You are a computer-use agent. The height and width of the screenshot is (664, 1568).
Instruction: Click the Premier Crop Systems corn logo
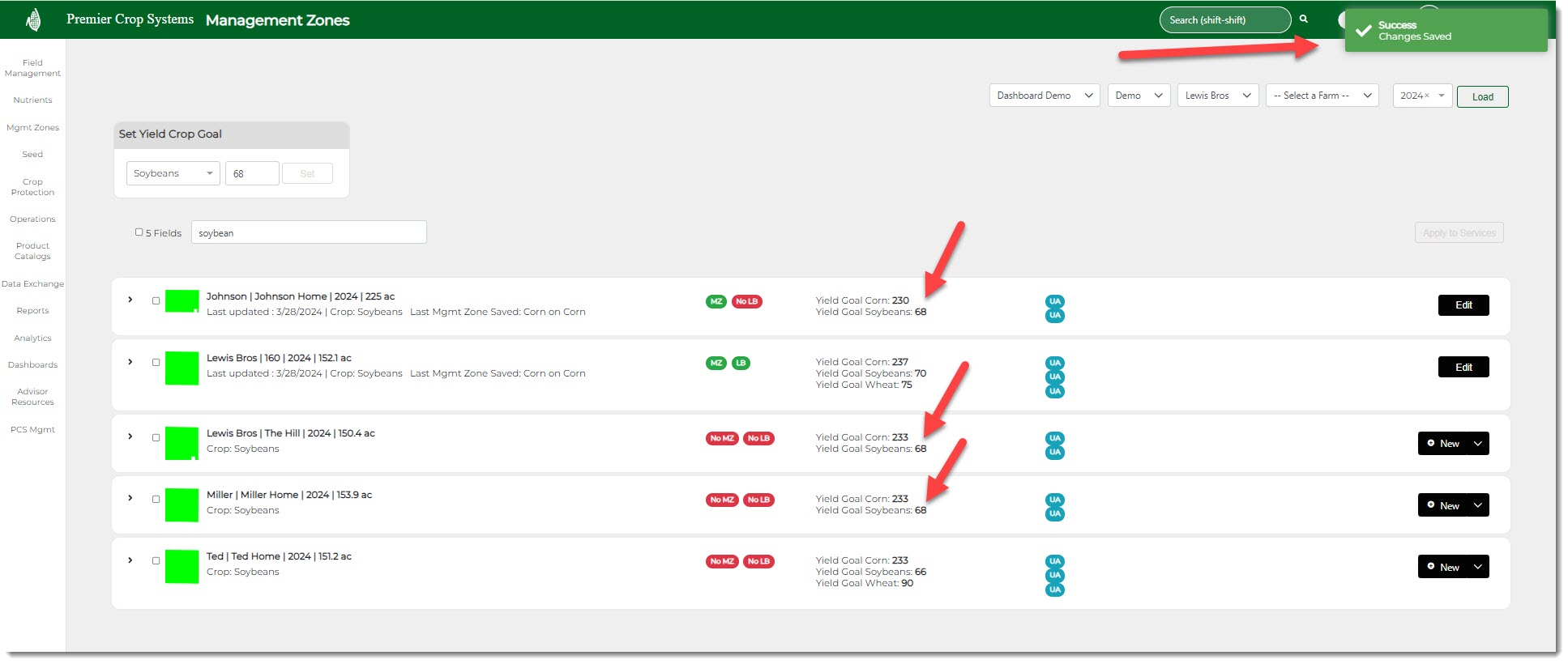pos(33,20)
